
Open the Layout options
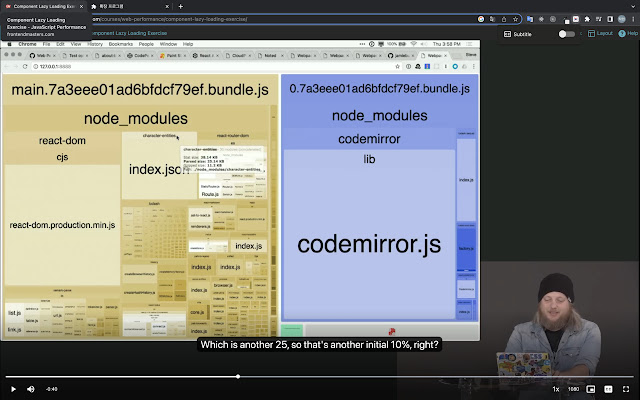point(599,34)
